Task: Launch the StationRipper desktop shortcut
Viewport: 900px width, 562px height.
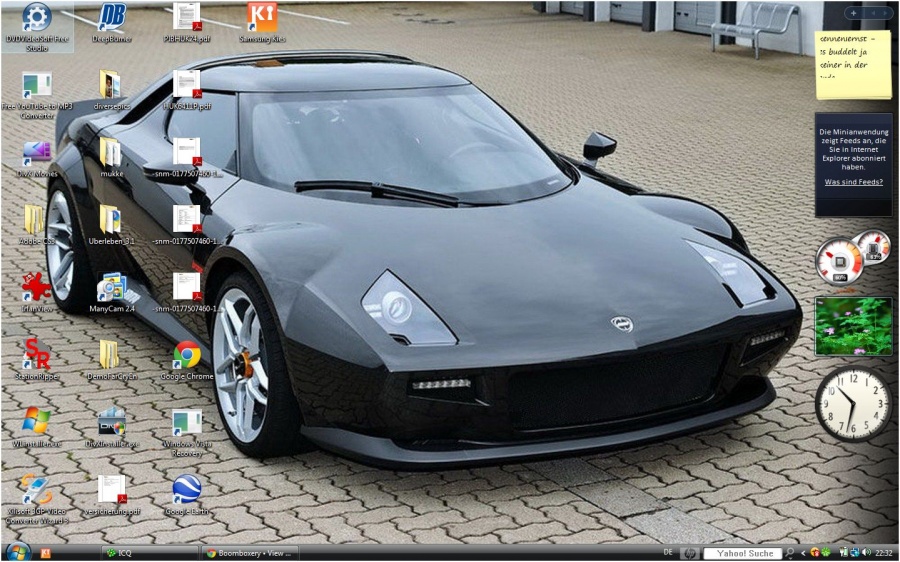Action: (36, 355)
